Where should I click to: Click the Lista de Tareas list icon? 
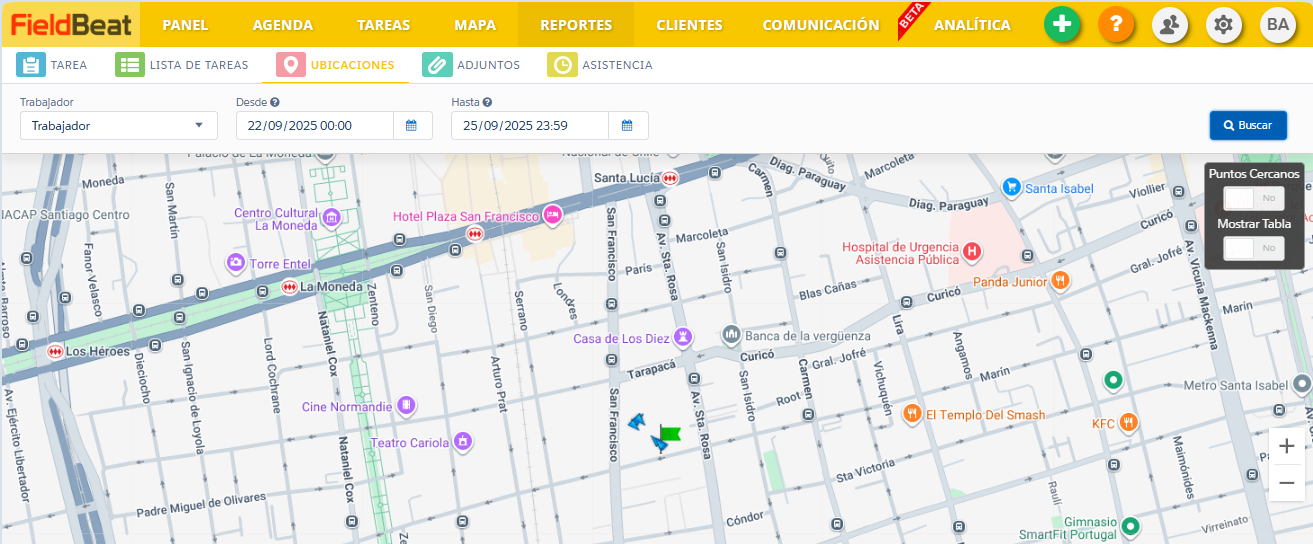point(129,65)
